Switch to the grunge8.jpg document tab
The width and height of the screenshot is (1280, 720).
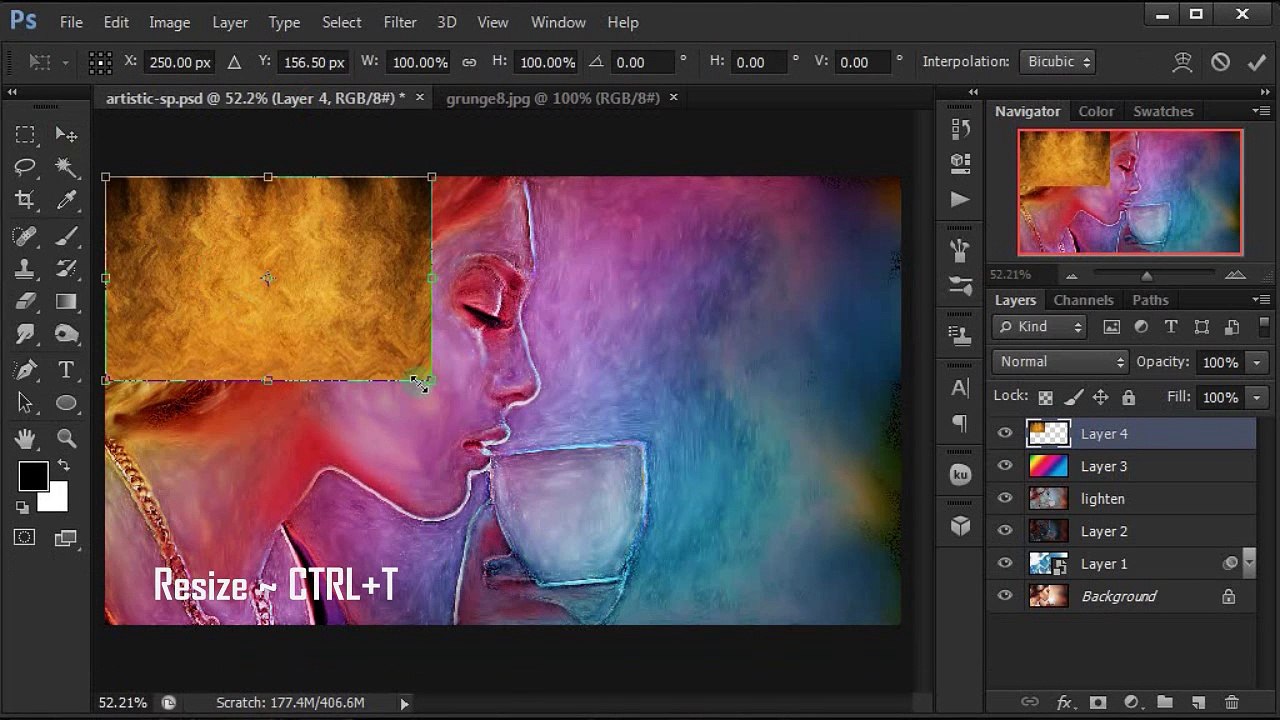pyautogui.click(x=552, y=98)
